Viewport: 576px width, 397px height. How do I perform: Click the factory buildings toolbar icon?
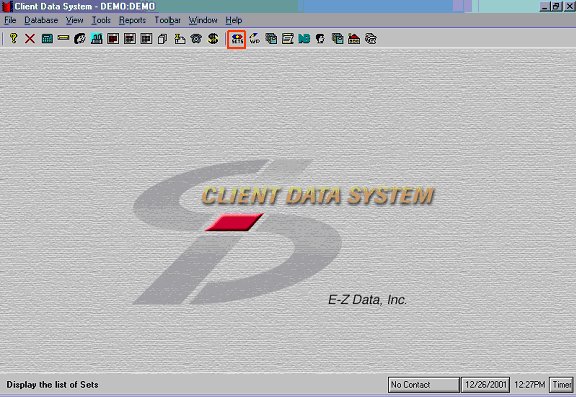[97, 39]
